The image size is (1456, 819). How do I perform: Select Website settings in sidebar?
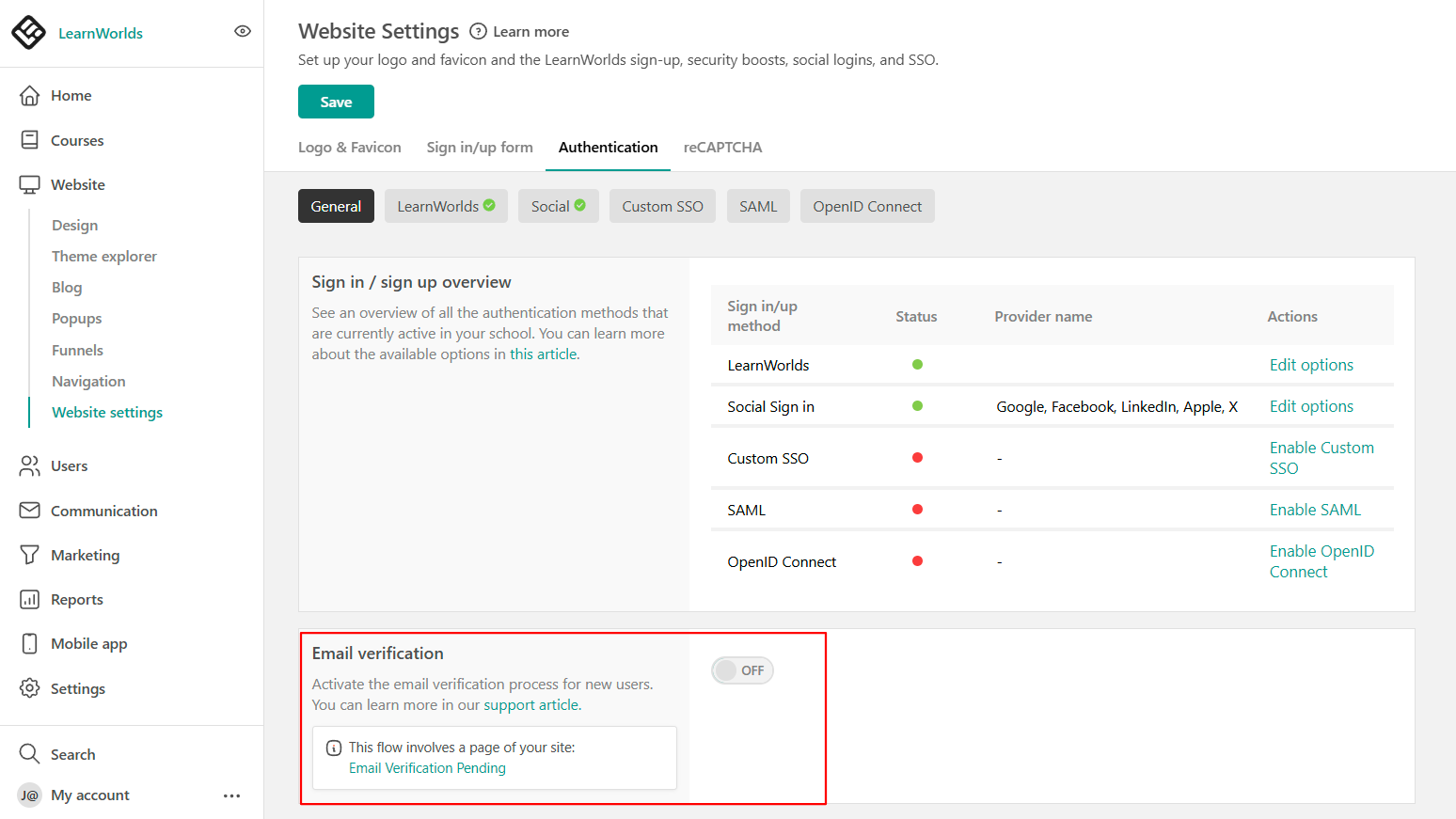[x=107, y=413]
